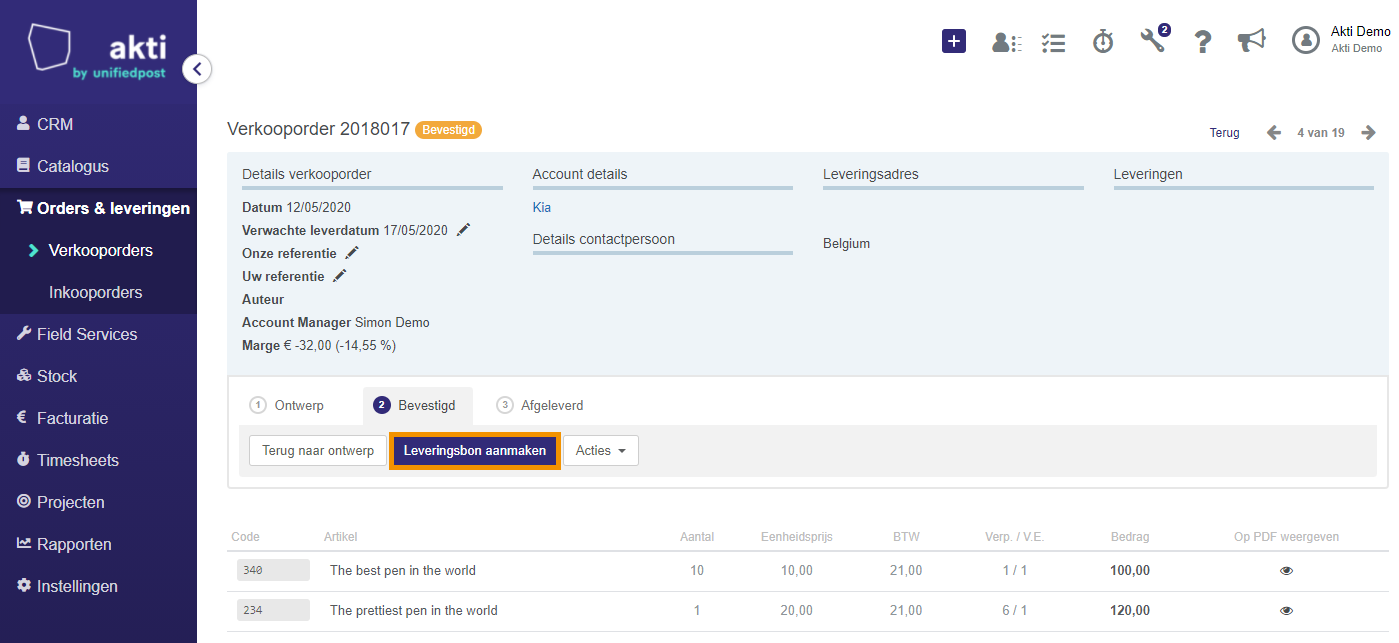This screenshot has height=643, width=1399.
Task: Select Inkooporders submenu item
Action: [x=98, y=292]
